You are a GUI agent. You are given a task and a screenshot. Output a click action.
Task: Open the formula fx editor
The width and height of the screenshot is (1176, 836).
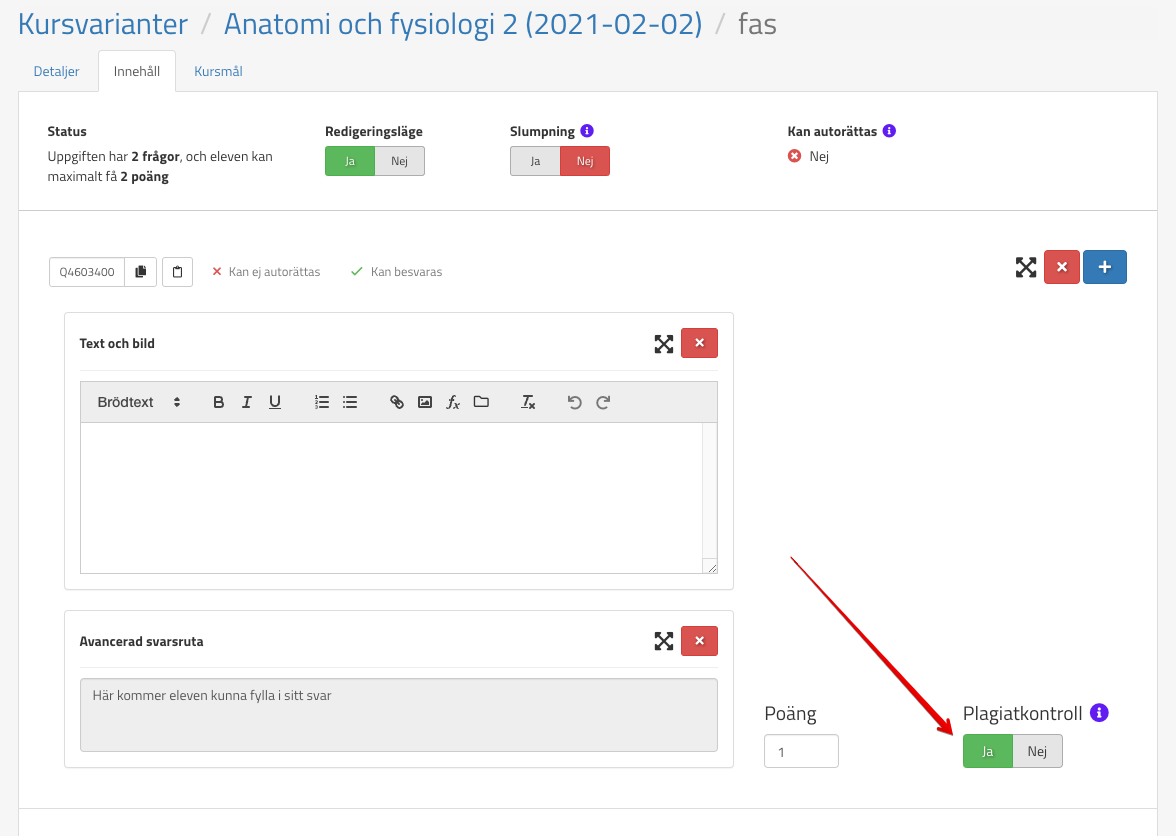click(453, 402)
